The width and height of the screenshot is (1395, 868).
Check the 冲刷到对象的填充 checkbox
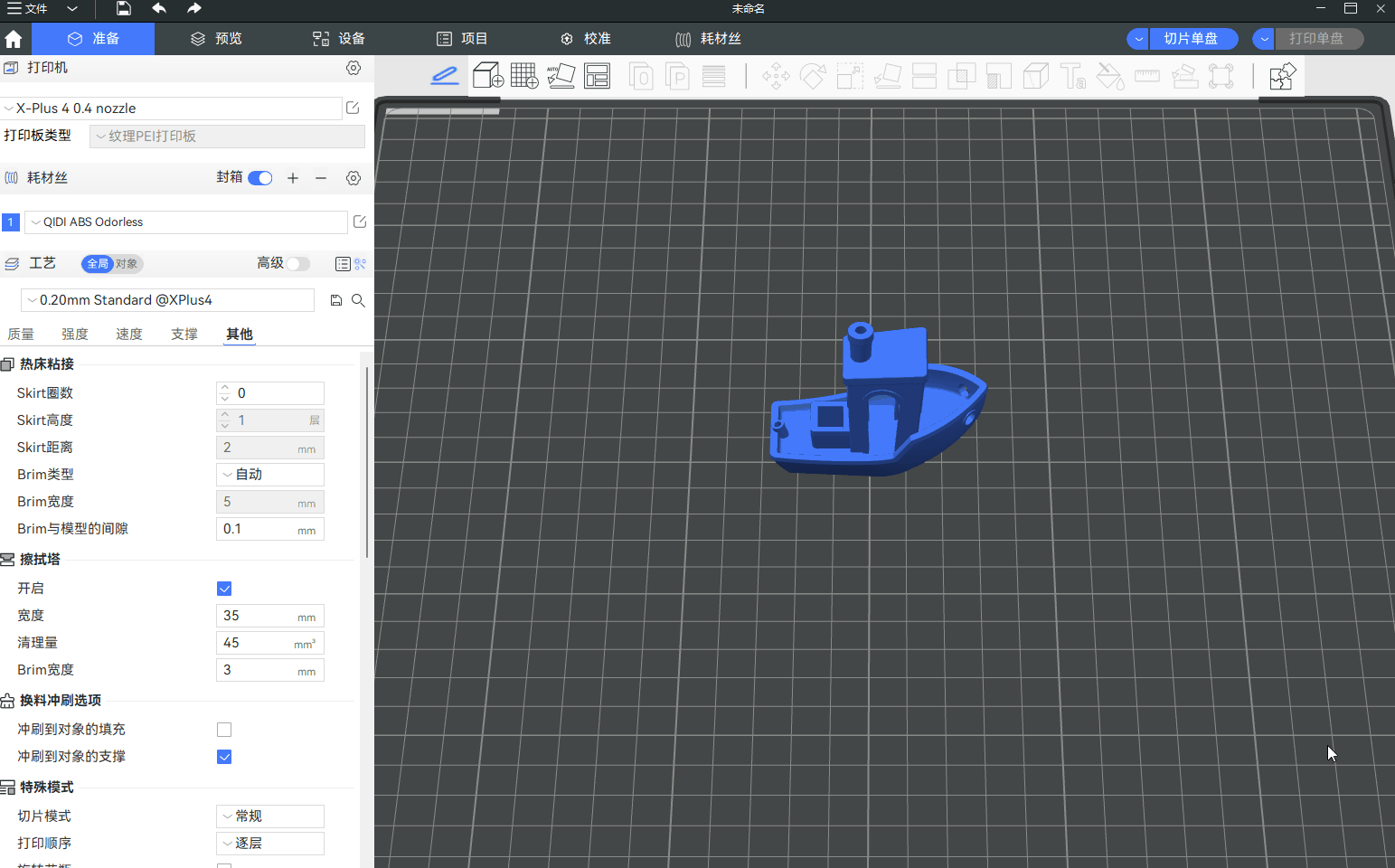(x=224, y=730)
